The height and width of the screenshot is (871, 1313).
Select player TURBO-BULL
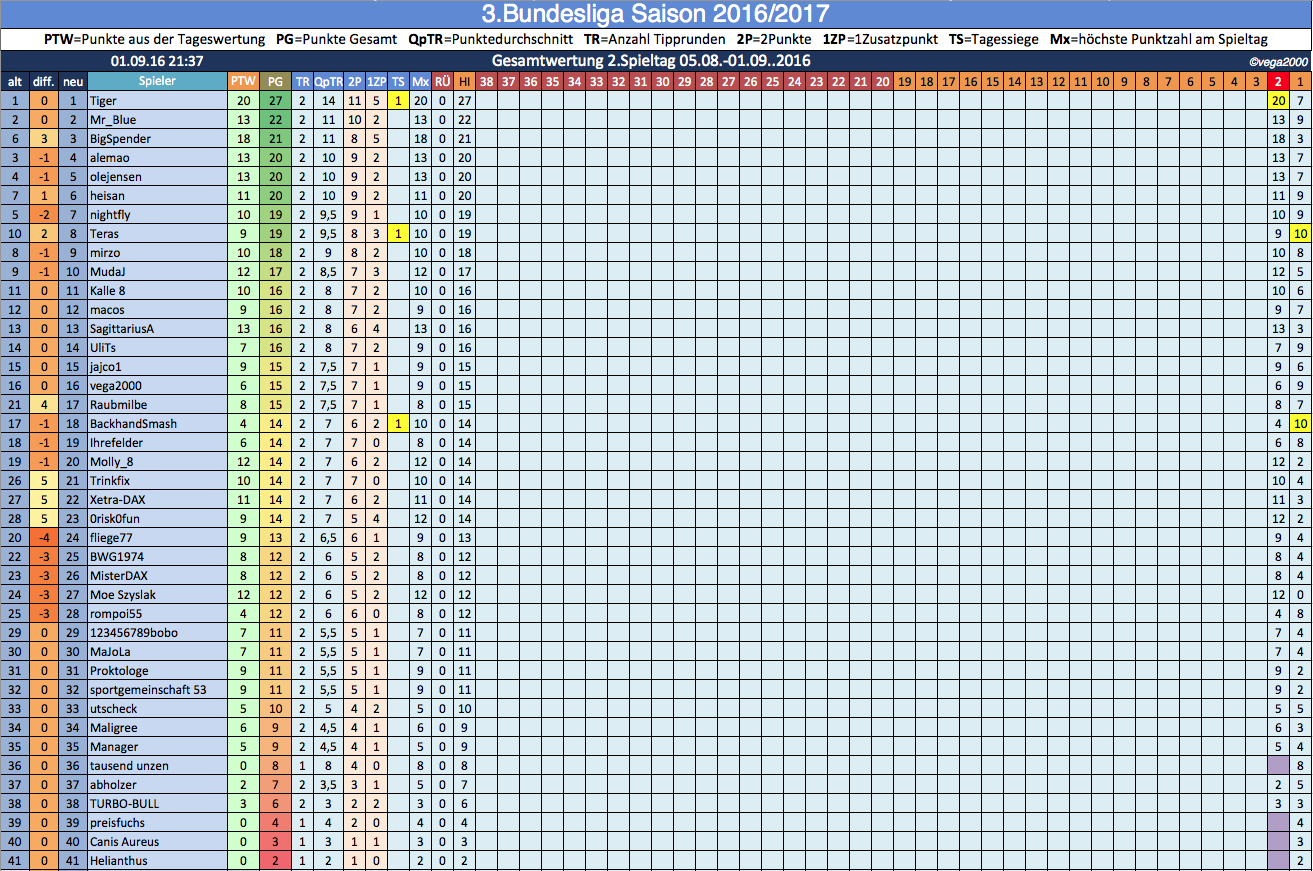124,804
